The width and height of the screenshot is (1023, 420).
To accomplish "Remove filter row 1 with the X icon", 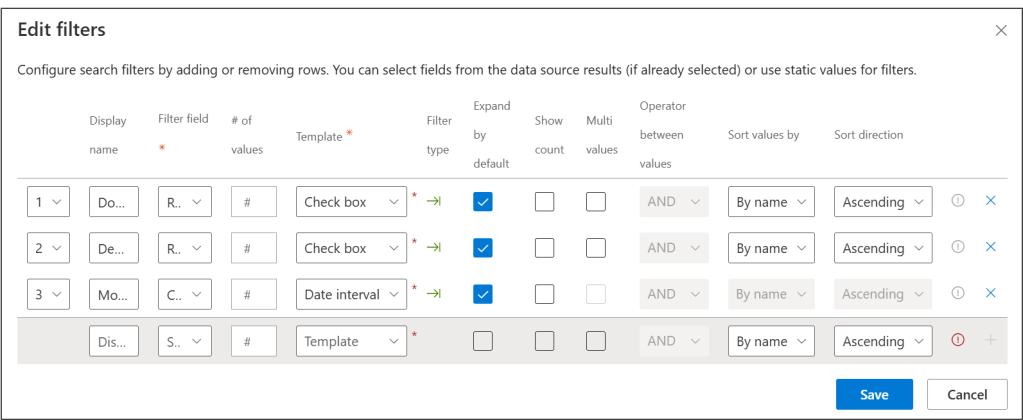I will [991, 201].
